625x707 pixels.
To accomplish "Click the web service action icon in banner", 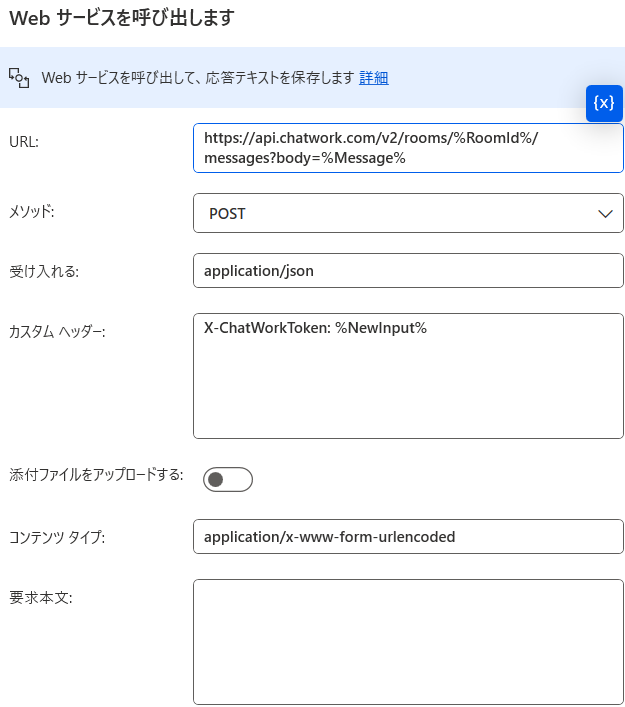I will [x=19, y=78].
